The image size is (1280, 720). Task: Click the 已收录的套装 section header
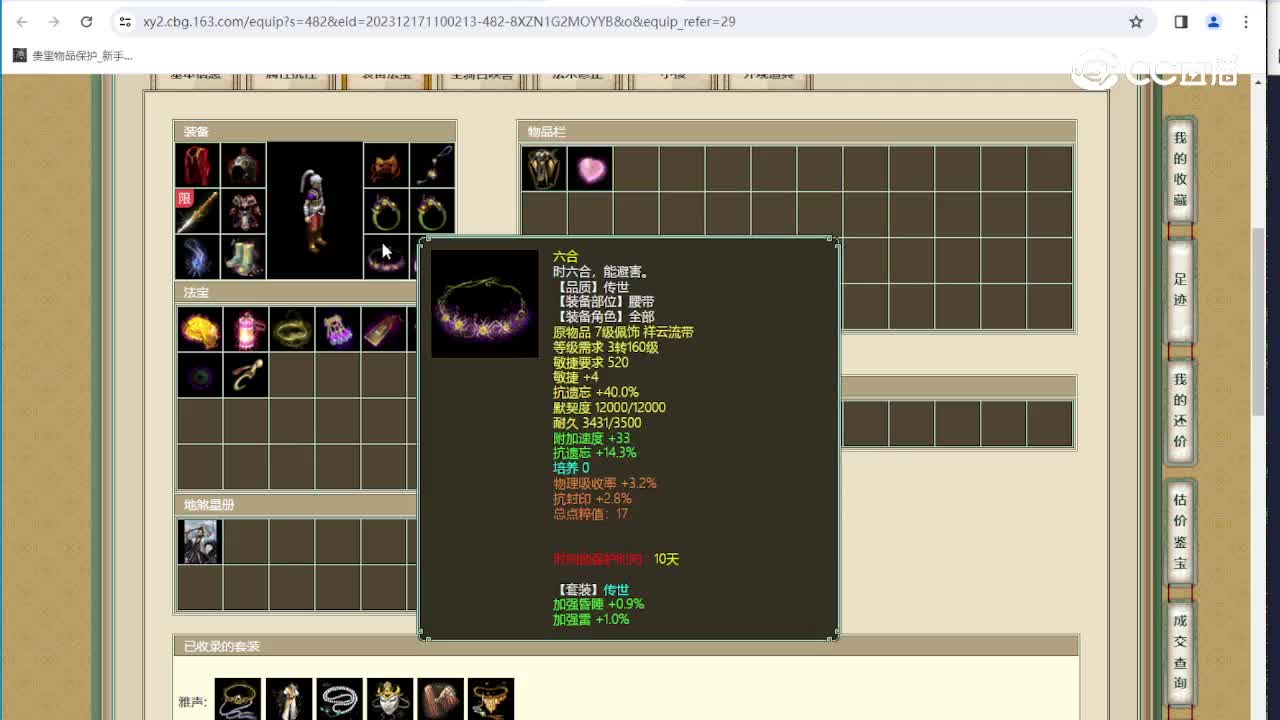(626, 646)
